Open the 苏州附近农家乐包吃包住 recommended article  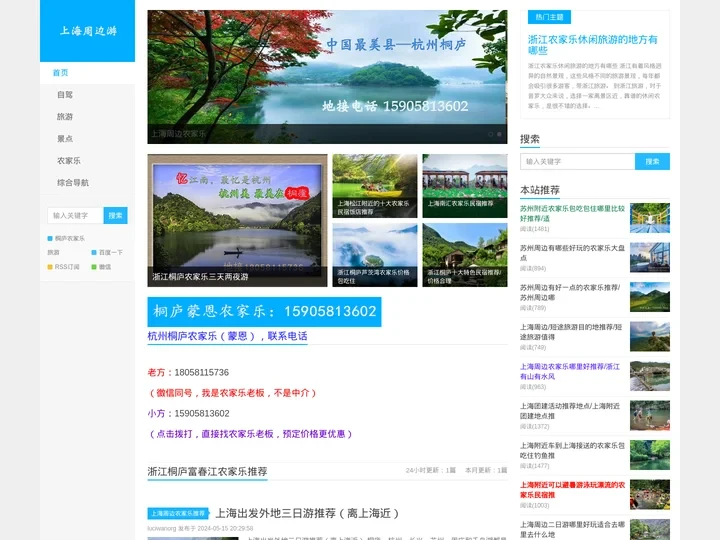572,213
